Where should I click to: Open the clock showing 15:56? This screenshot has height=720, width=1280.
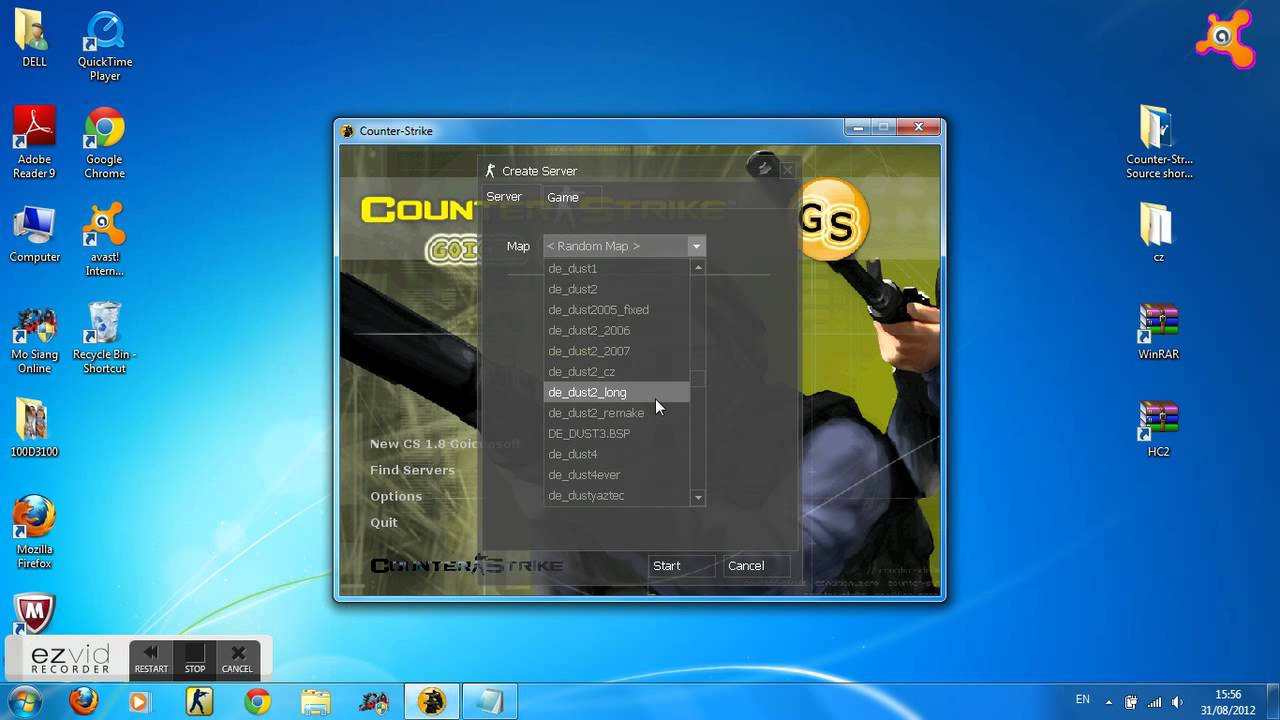click(x=1229, y=702)
